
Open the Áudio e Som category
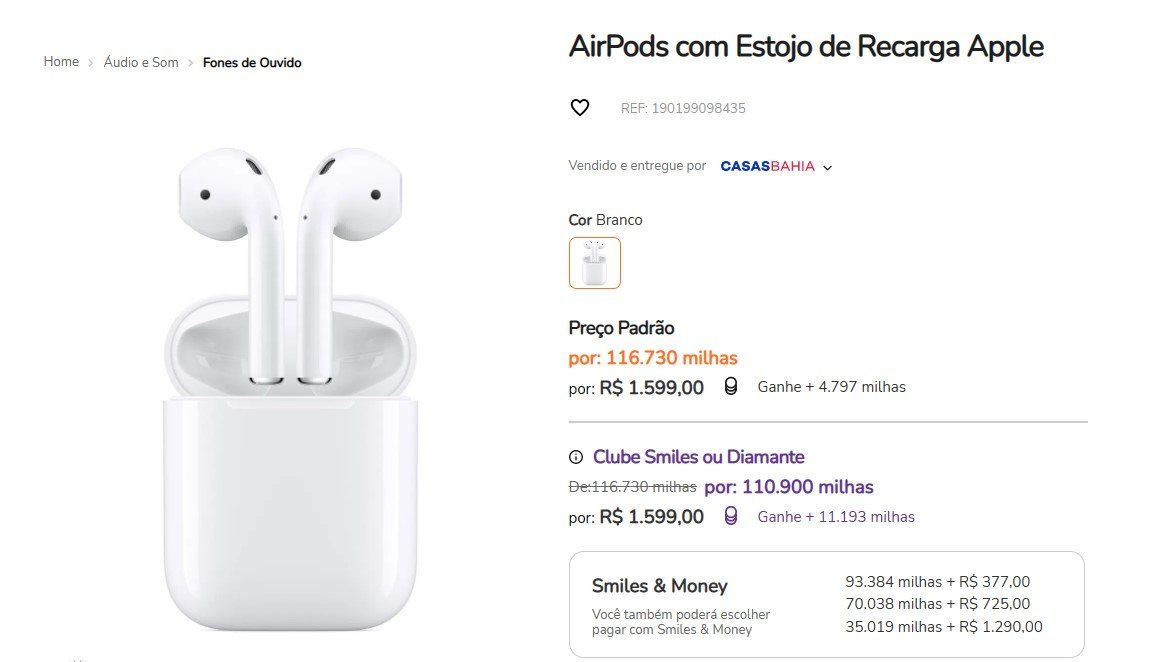pos(141,63)
